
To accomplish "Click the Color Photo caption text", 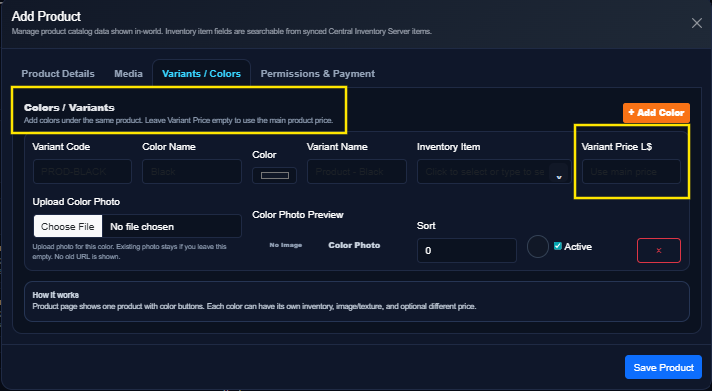I will [x=354, y=245].
